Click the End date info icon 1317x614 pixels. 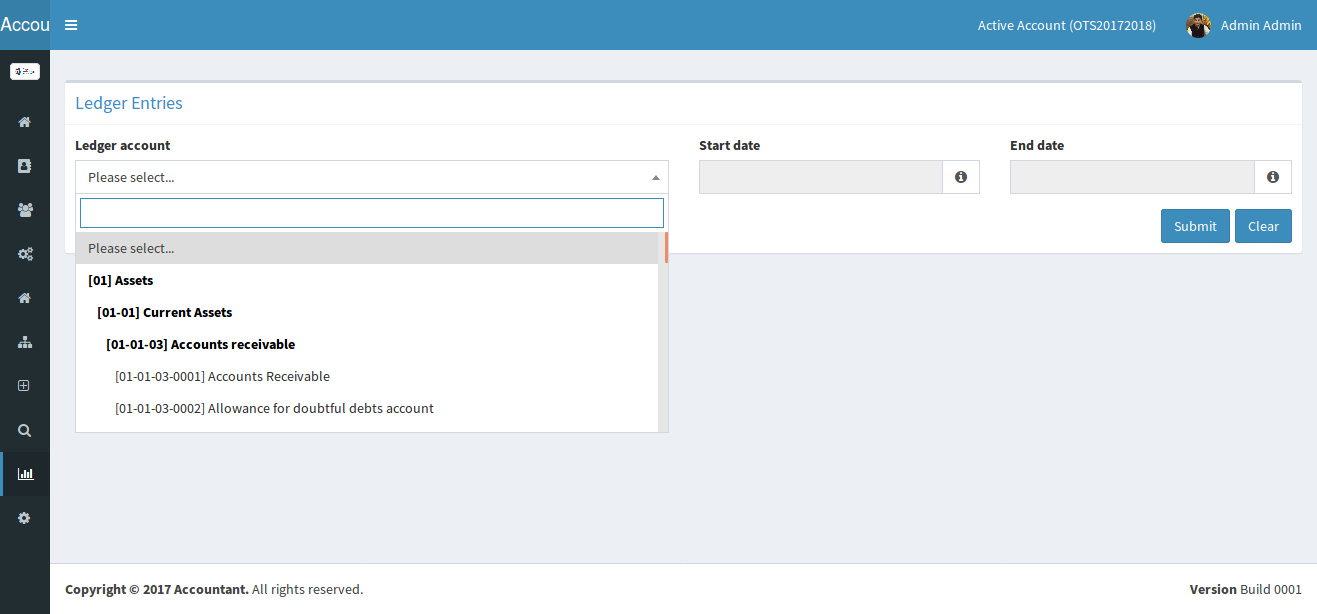pyautogui.click(x=1273, y=177)
